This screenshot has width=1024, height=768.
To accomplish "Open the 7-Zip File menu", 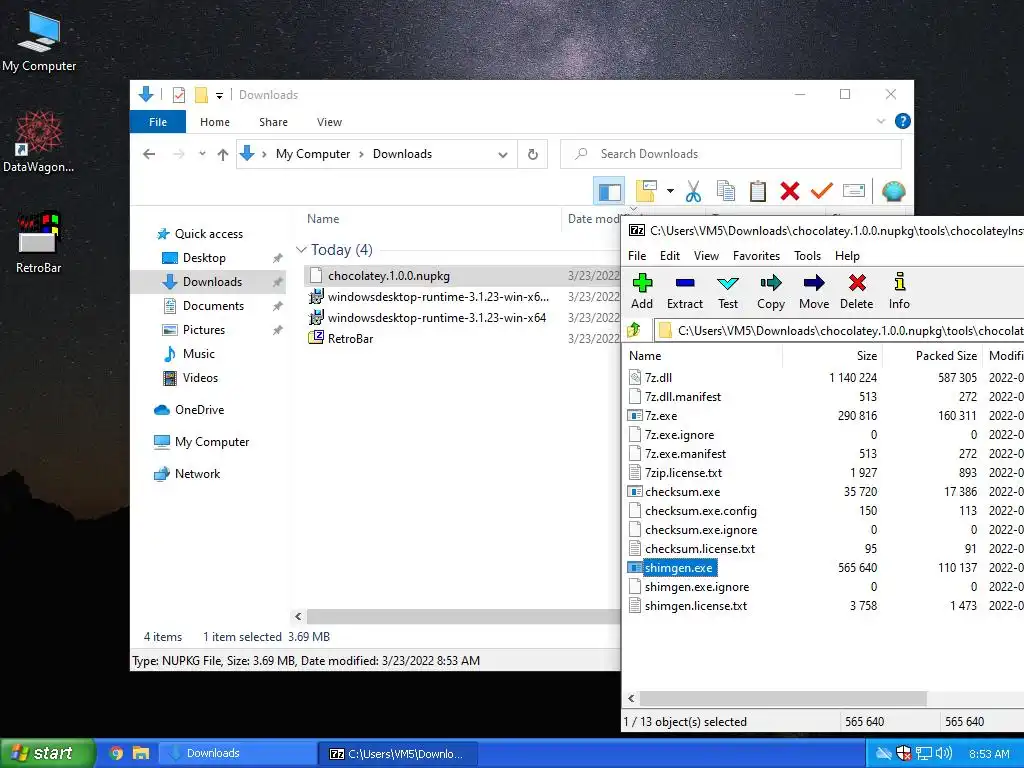I will (637, 256).
